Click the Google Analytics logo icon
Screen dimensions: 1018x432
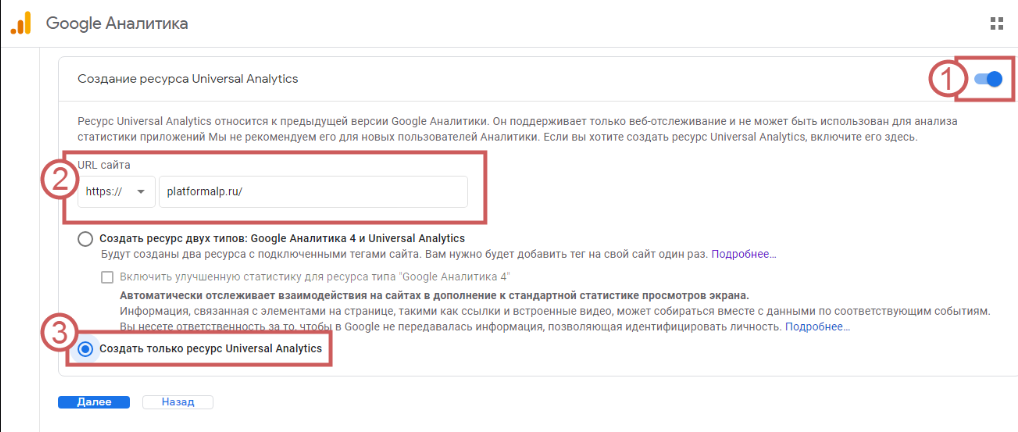20,22
